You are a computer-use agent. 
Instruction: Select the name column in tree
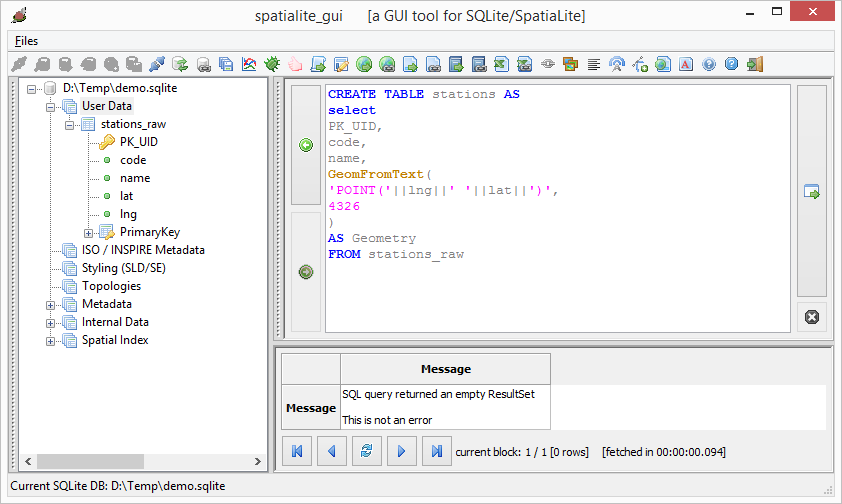tap(135, 178)
